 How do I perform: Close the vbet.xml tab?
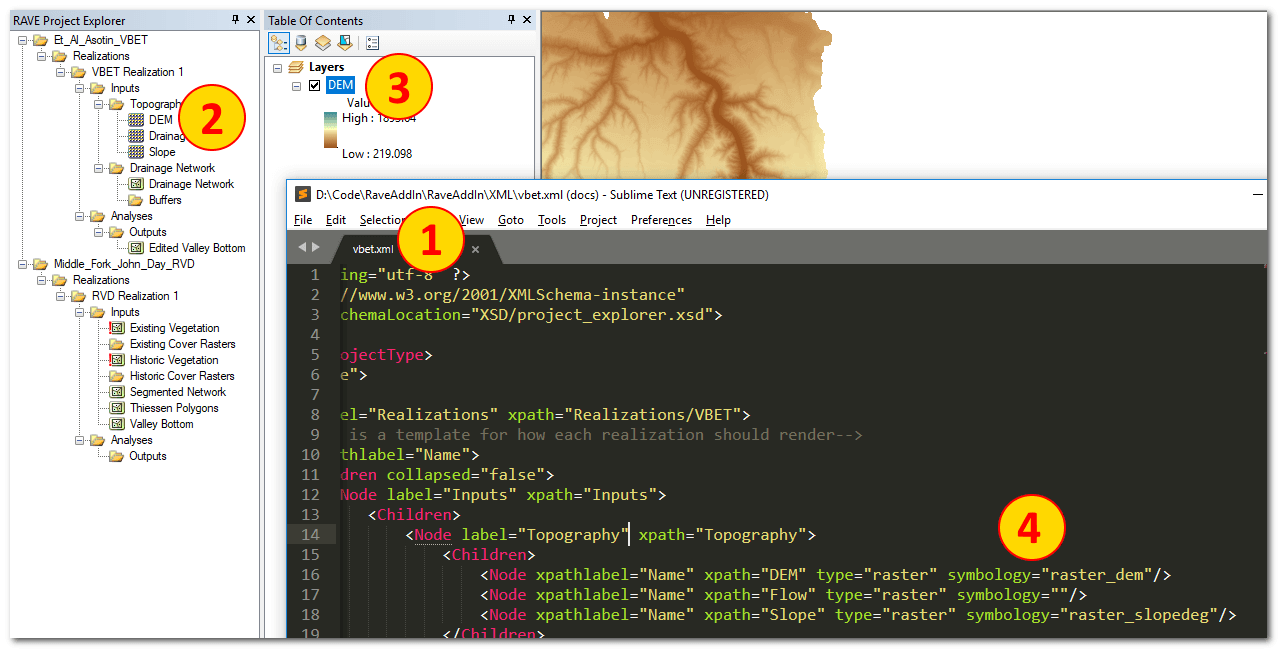476,249
